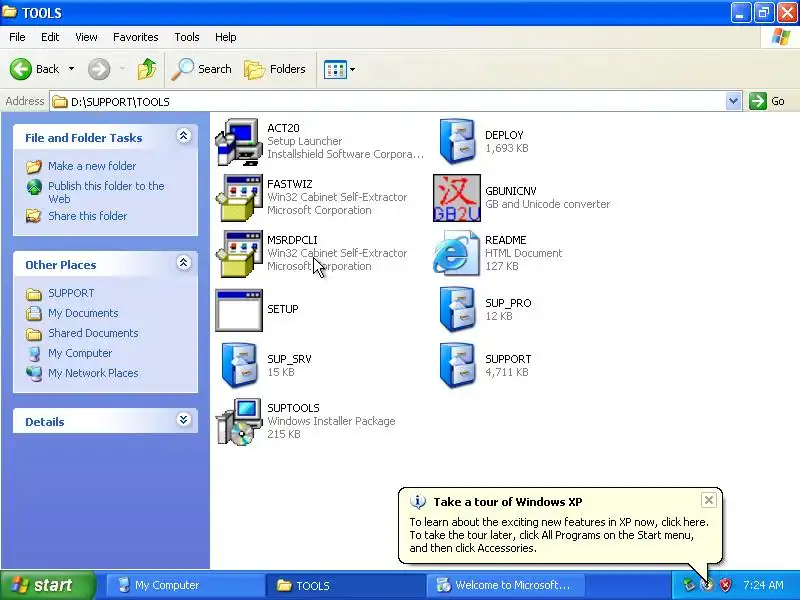Open My Network Places link
Viewport: 800px width, 600px height.
(93, 373)
